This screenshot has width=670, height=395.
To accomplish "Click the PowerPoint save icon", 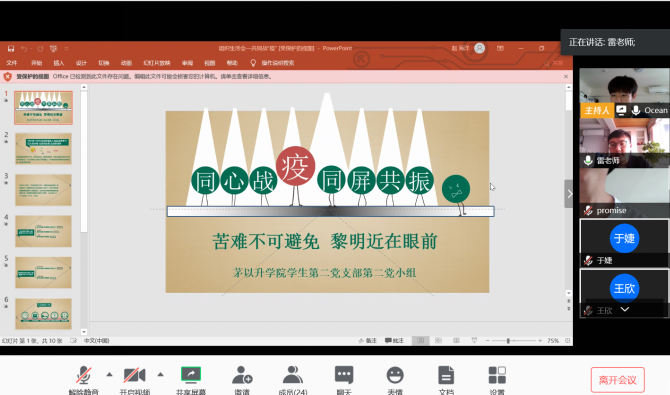I will coord(11,48).
